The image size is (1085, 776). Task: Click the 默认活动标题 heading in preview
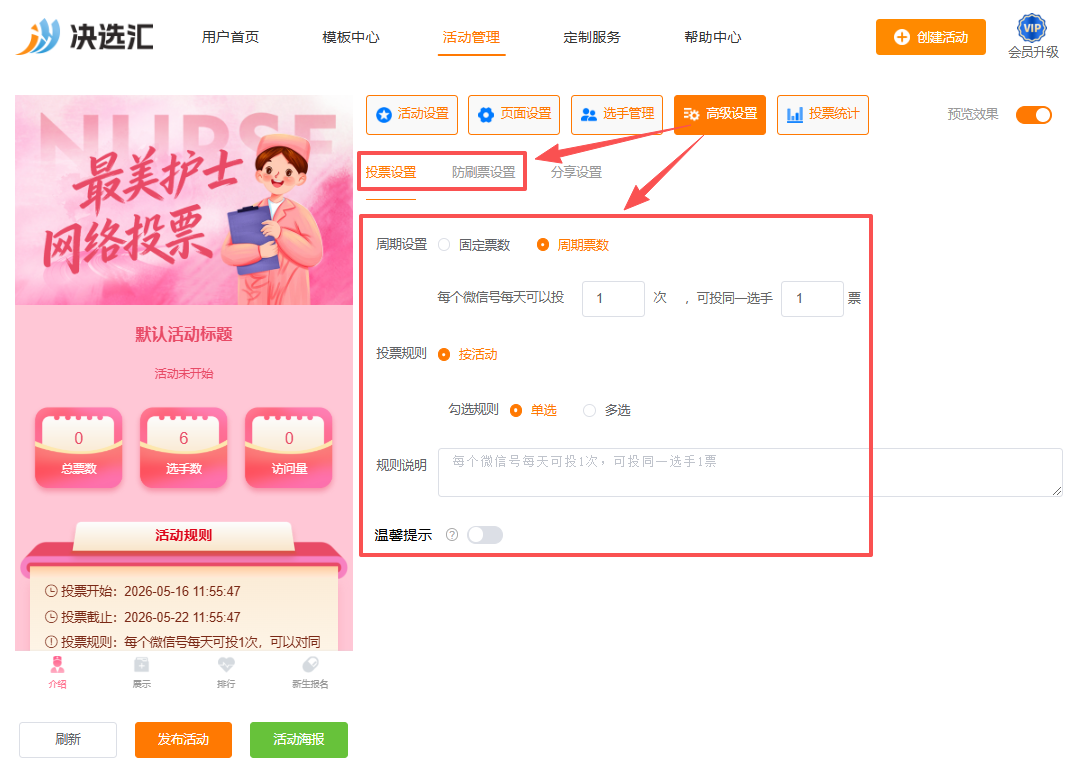point(183,334)
